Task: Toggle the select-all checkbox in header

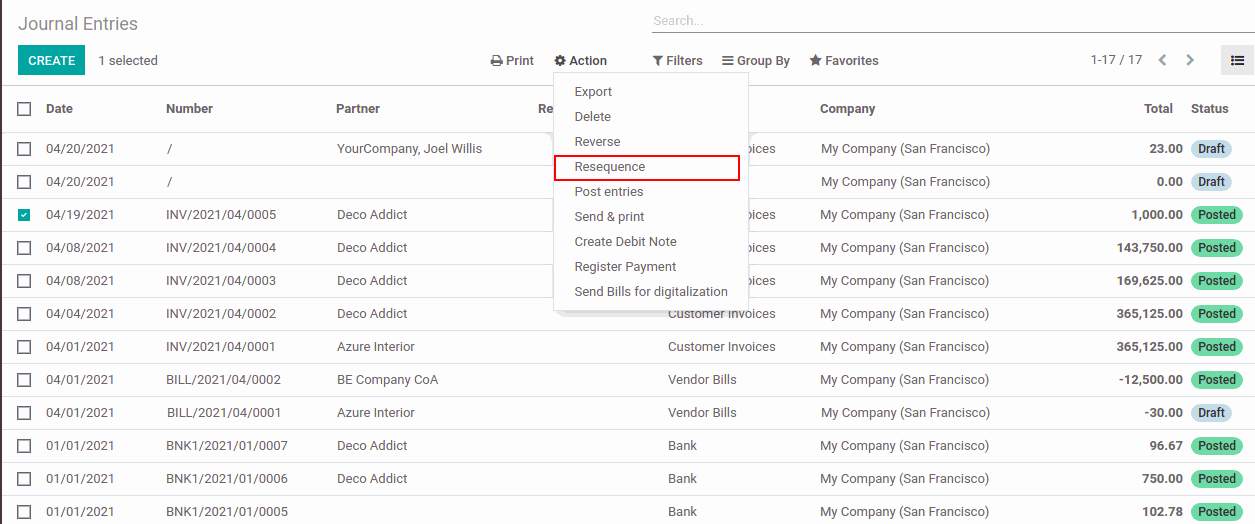Action: coord(24,109)
